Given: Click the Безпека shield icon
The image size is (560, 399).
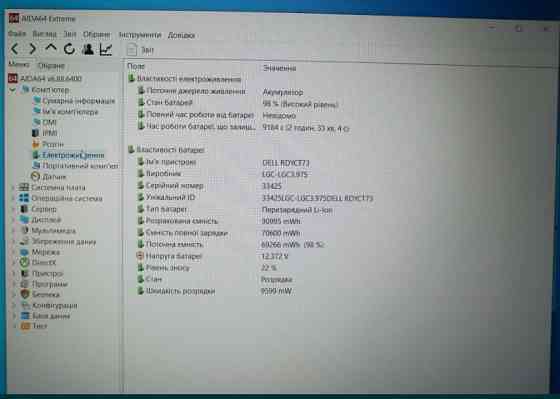Looking at the screenshot, I should tap(25, 294).
